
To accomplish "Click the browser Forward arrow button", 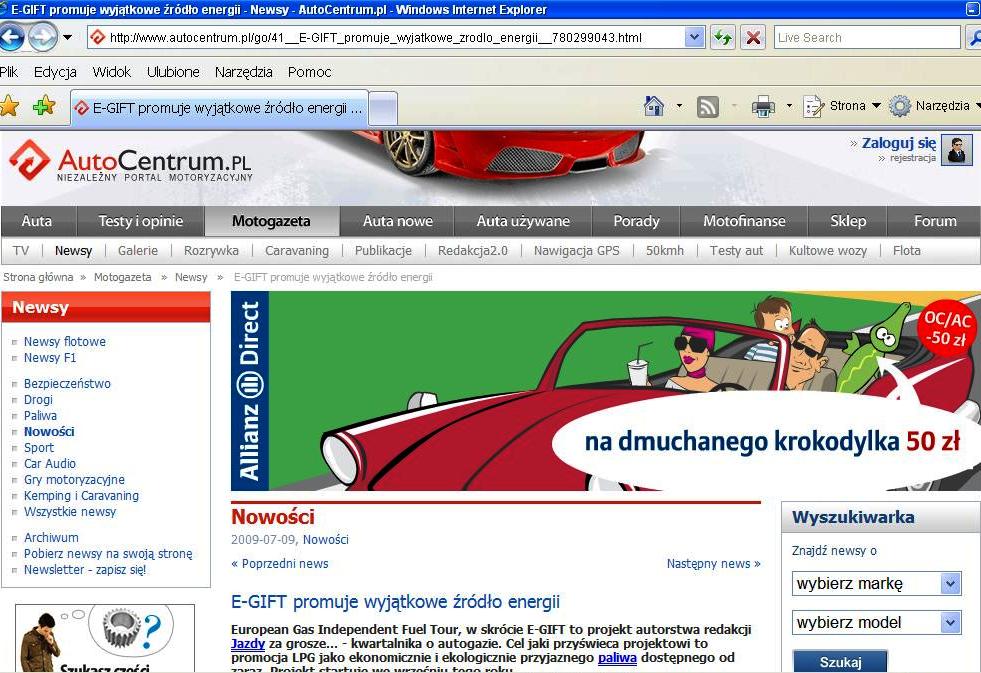I will 43,38.
